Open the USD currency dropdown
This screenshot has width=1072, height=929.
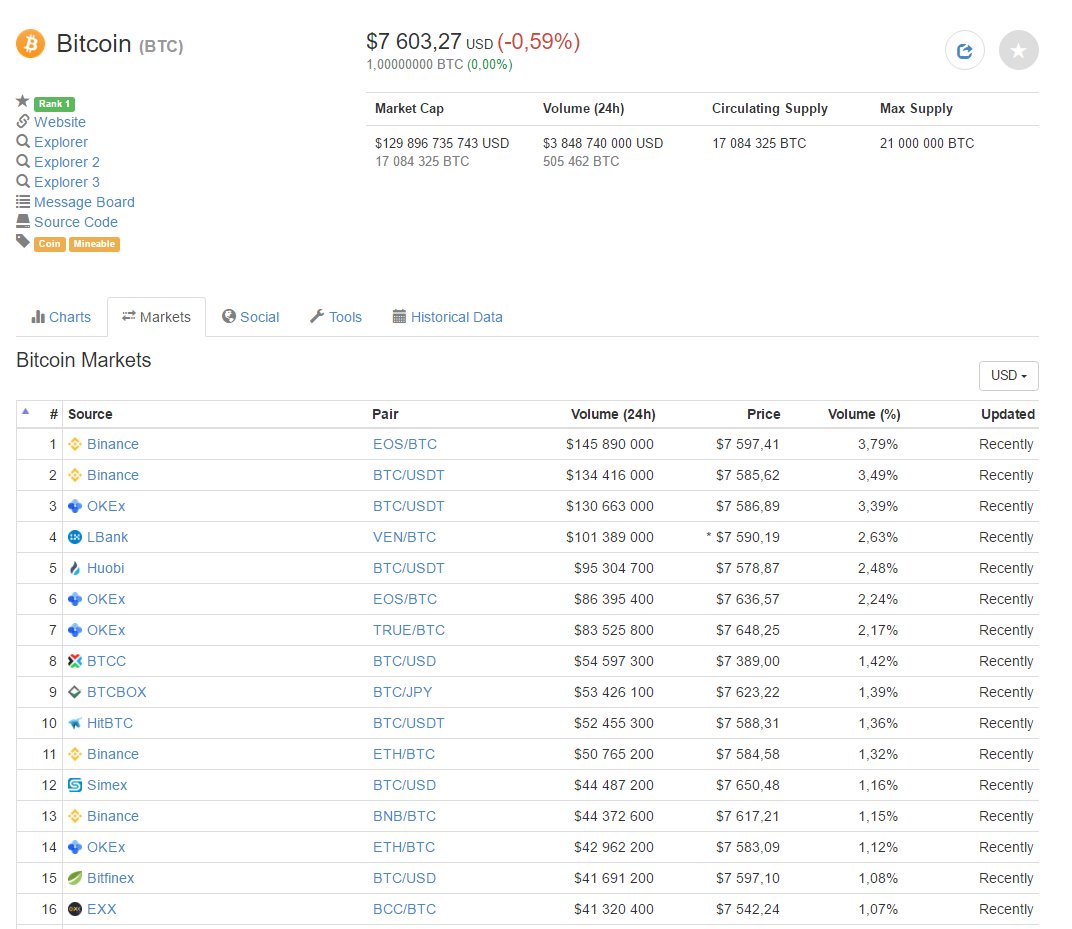[x=1008, y=376]
